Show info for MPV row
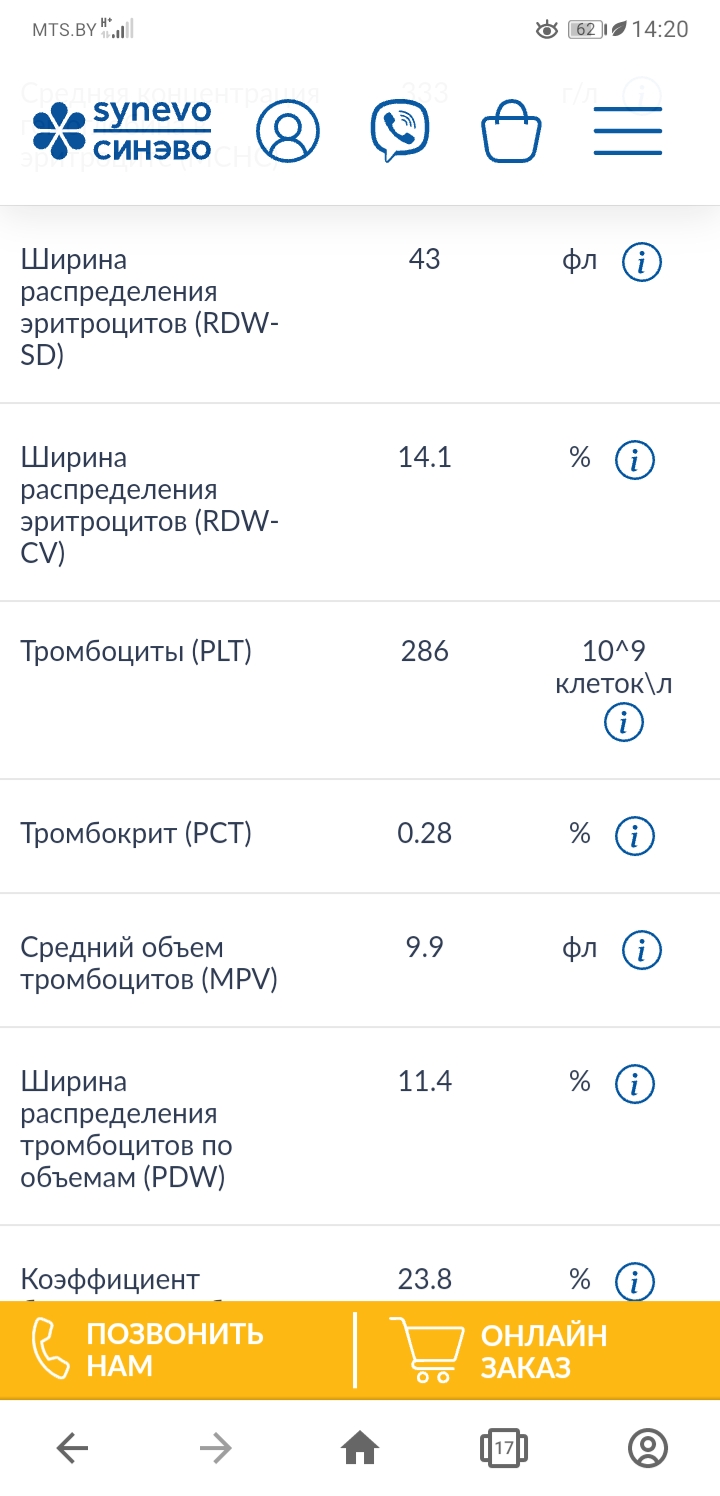 pos(641,950)
